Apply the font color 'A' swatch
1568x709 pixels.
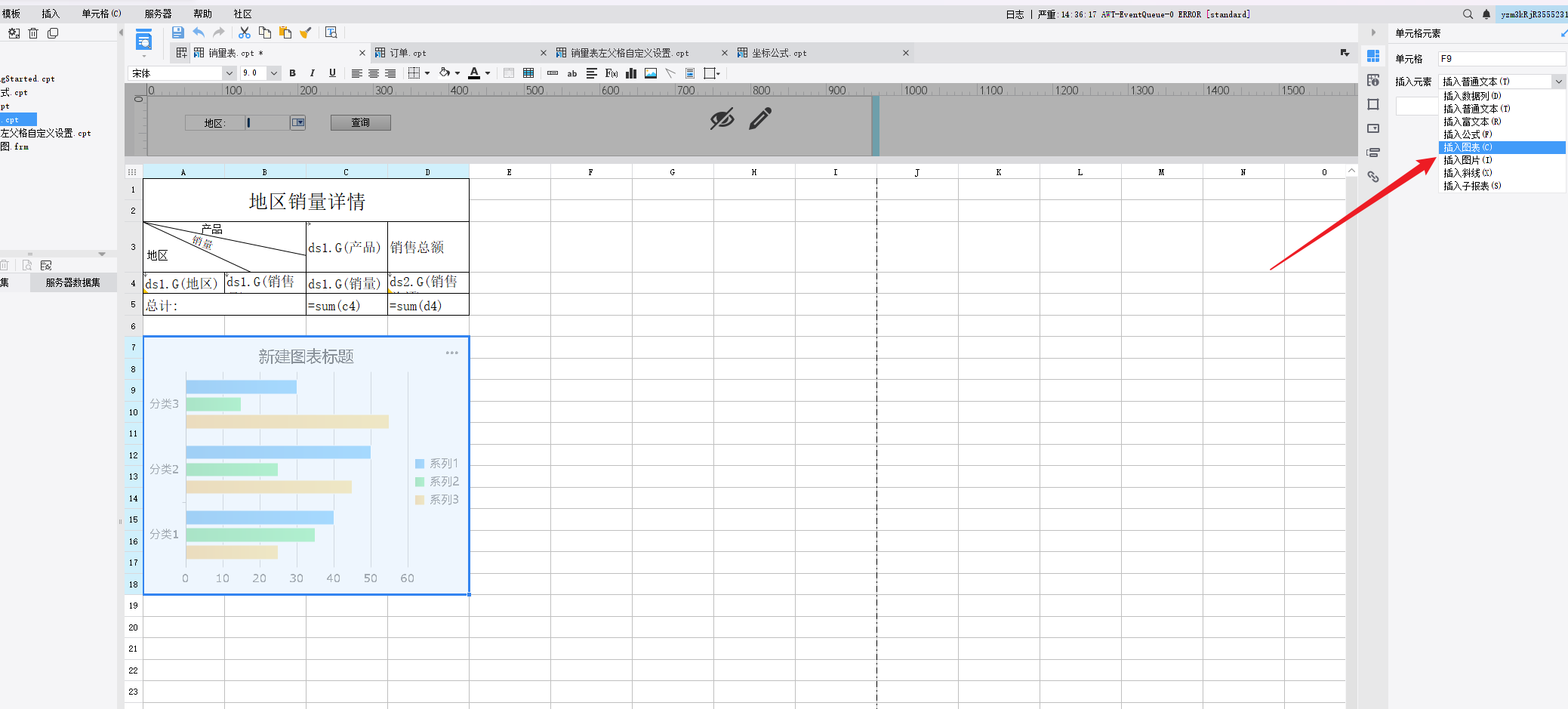474,73
